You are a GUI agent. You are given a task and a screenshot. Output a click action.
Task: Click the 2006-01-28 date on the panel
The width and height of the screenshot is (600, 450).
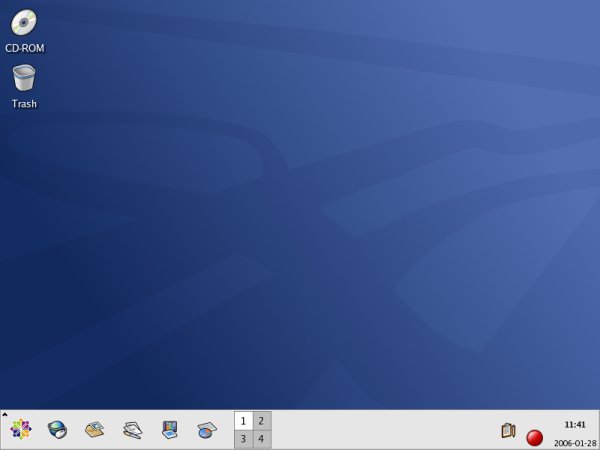coord(575,442)
